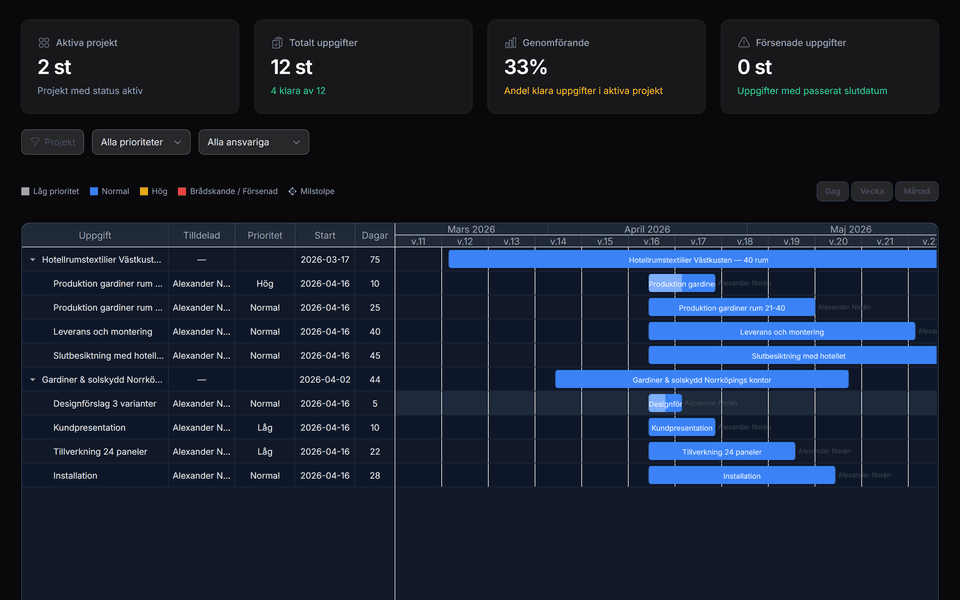Click the Aktiva projekt card icon
This screenshot has width=960, height=600.
coord(43,43)
